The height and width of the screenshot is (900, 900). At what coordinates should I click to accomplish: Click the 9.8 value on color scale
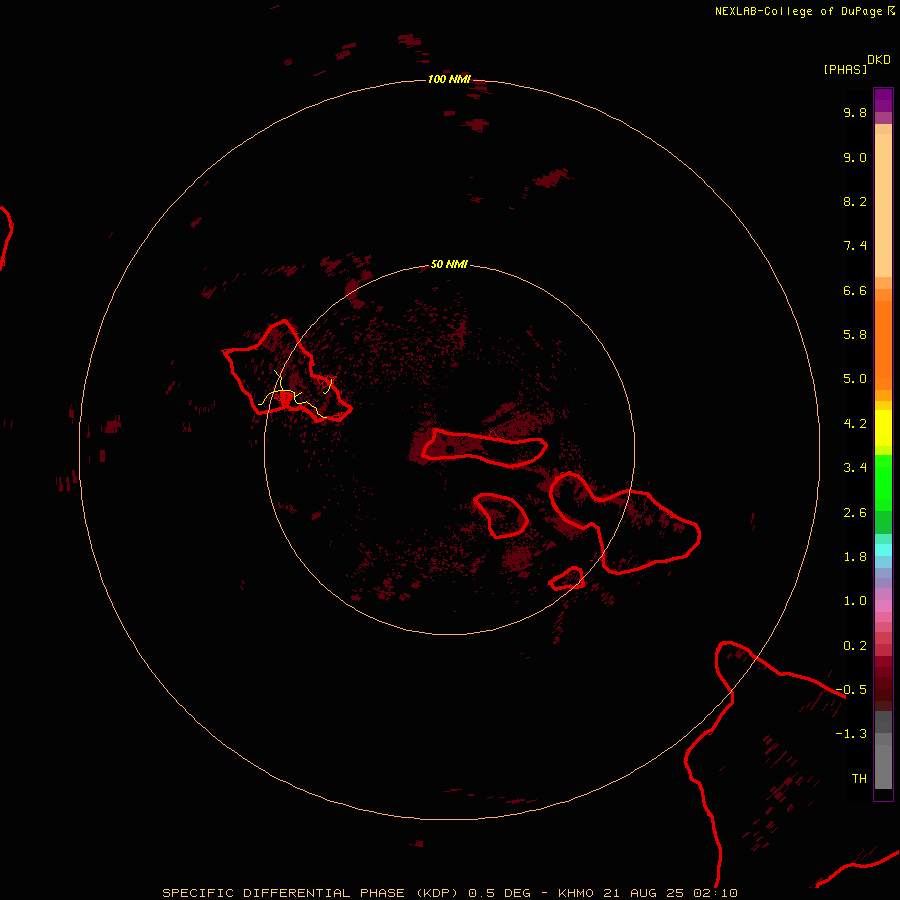click(855, 112)
